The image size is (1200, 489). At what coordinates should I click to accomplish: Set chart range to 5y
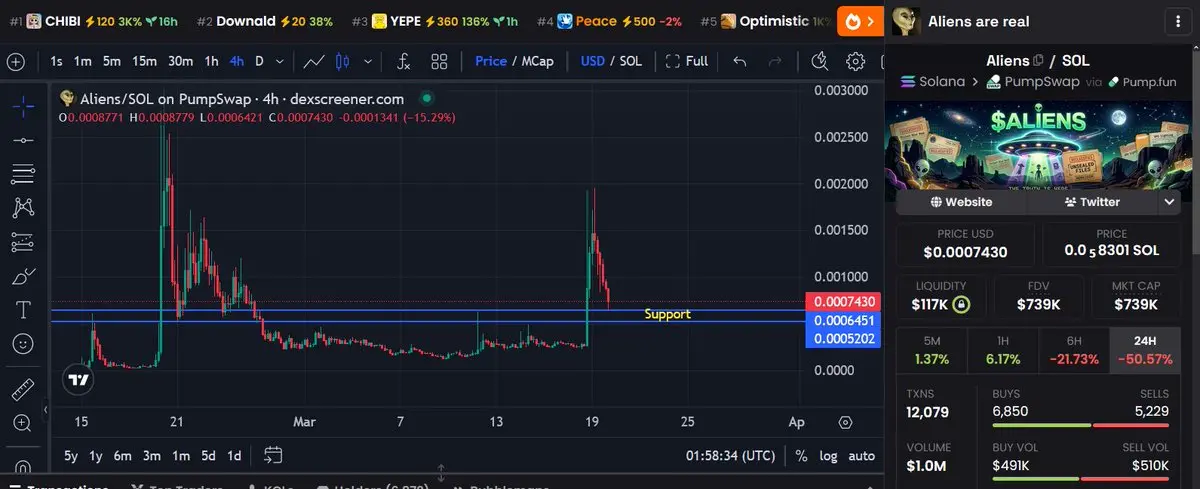(x=71, y=455)
